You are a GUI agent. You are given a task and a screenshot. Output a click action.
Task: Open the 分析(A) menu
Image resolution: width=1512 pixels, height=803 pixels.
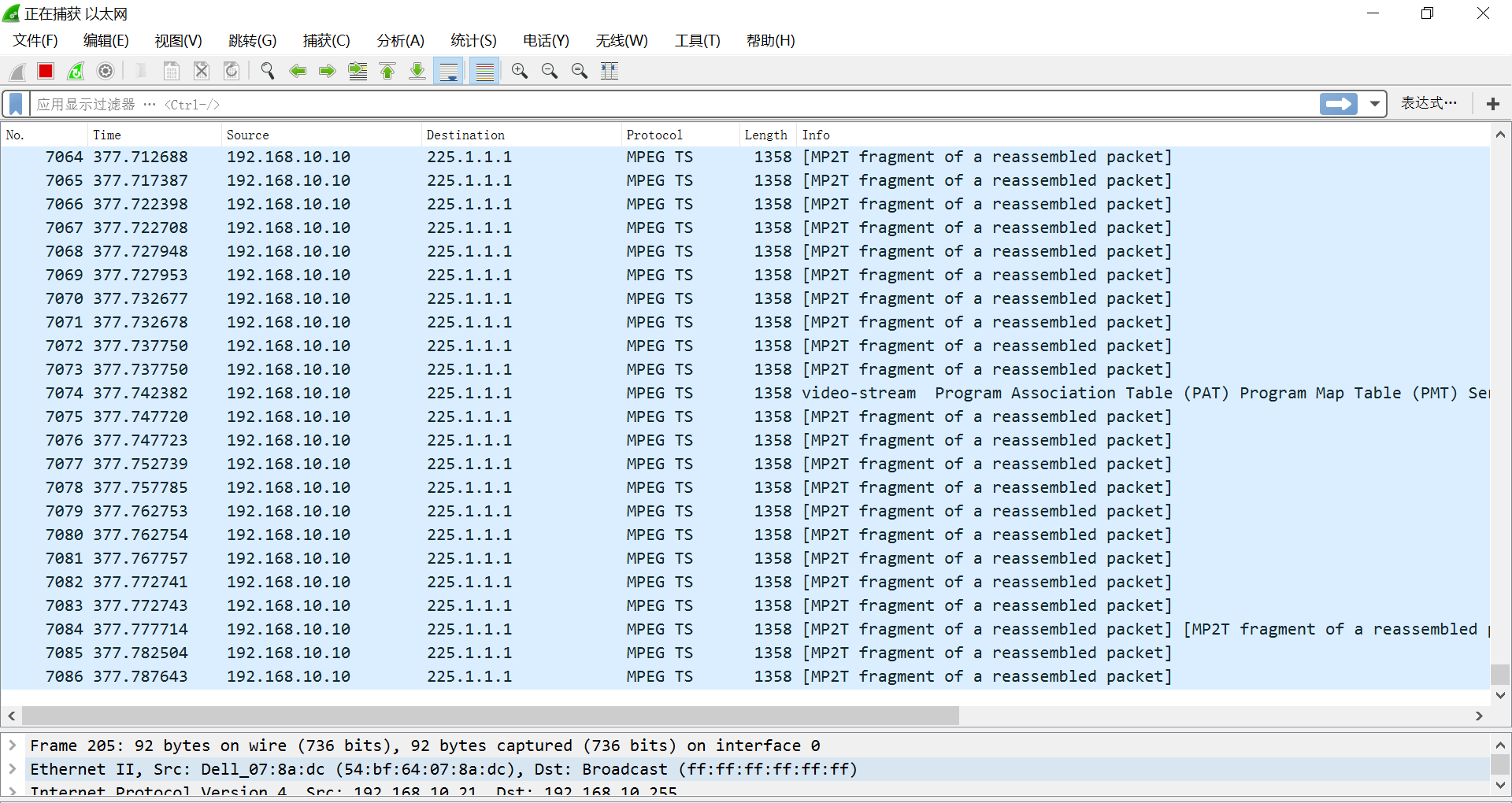tap(401, 41)
